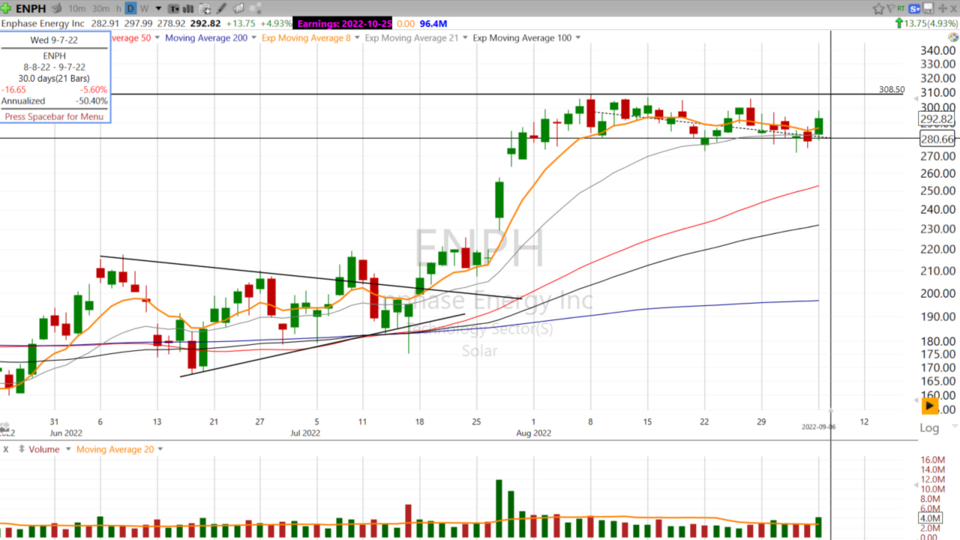Image resolution: width=960 pixels, height=540 pixels.
Task: Click the Annualized -50.40% value
Action: pos(92,100)
